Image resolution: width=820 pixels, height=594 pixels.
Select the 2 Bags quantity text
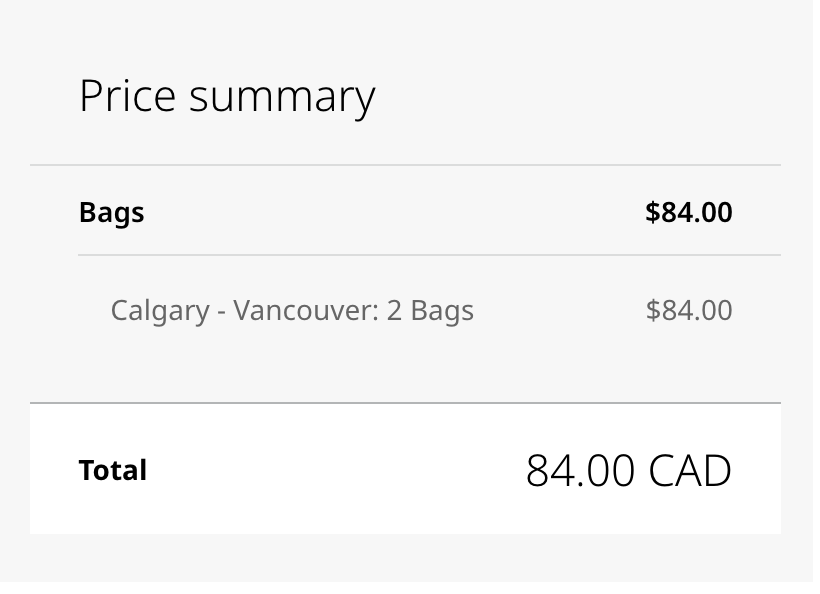pyautogui.click(x=430, y=311)
